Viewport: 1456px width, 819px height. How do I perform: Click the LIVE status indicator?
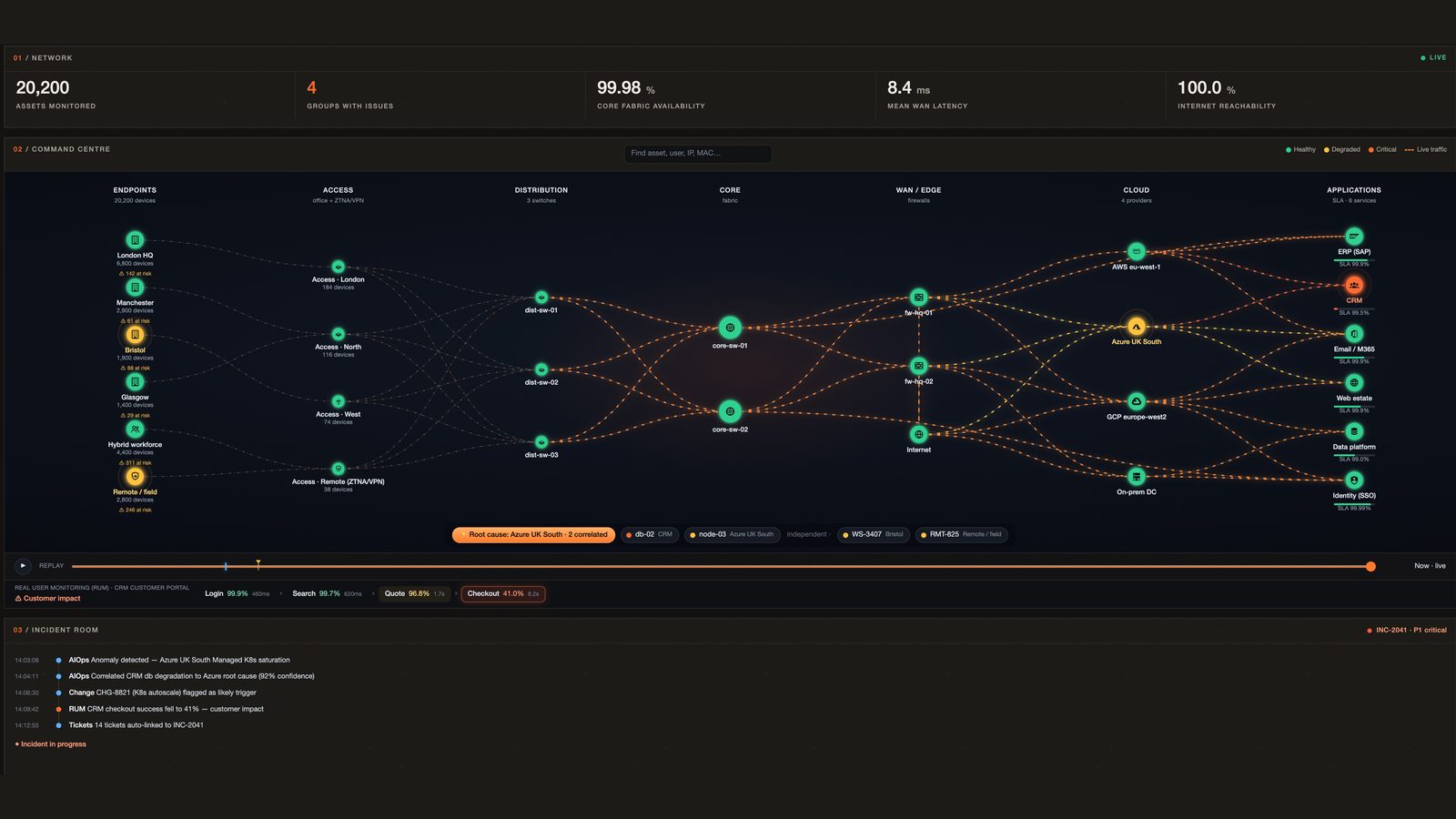[x=1433, y=57]
